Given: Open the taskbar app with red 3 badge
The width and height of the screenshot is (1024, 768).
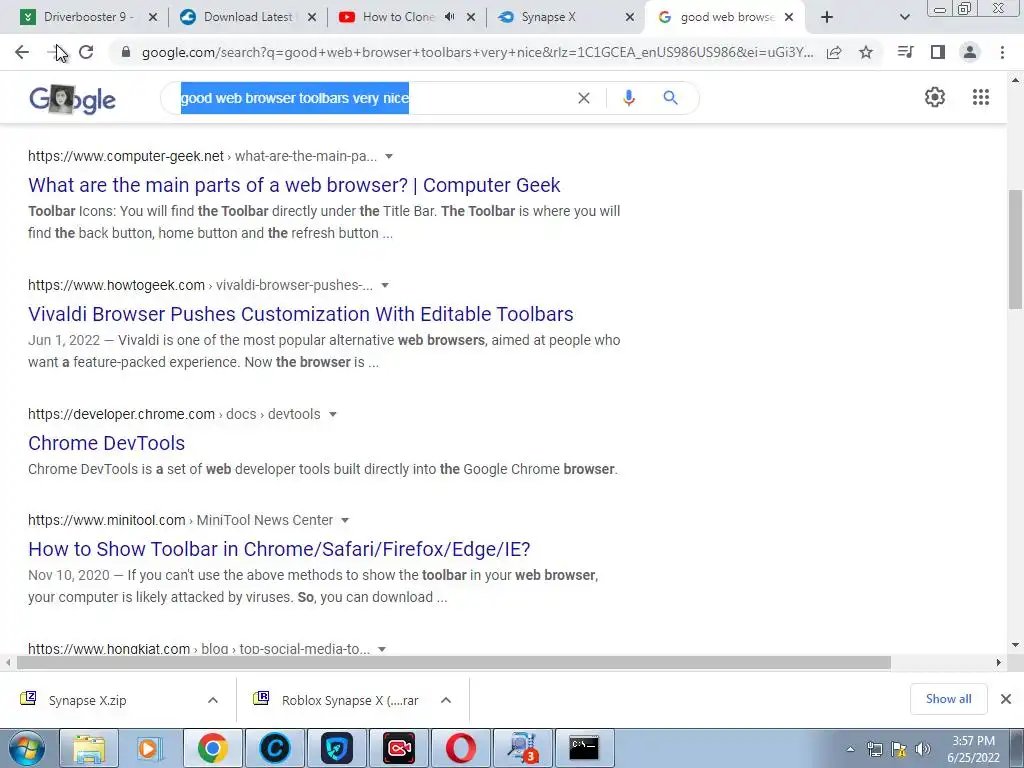Looking at the screenshot, I should (522, 748).
